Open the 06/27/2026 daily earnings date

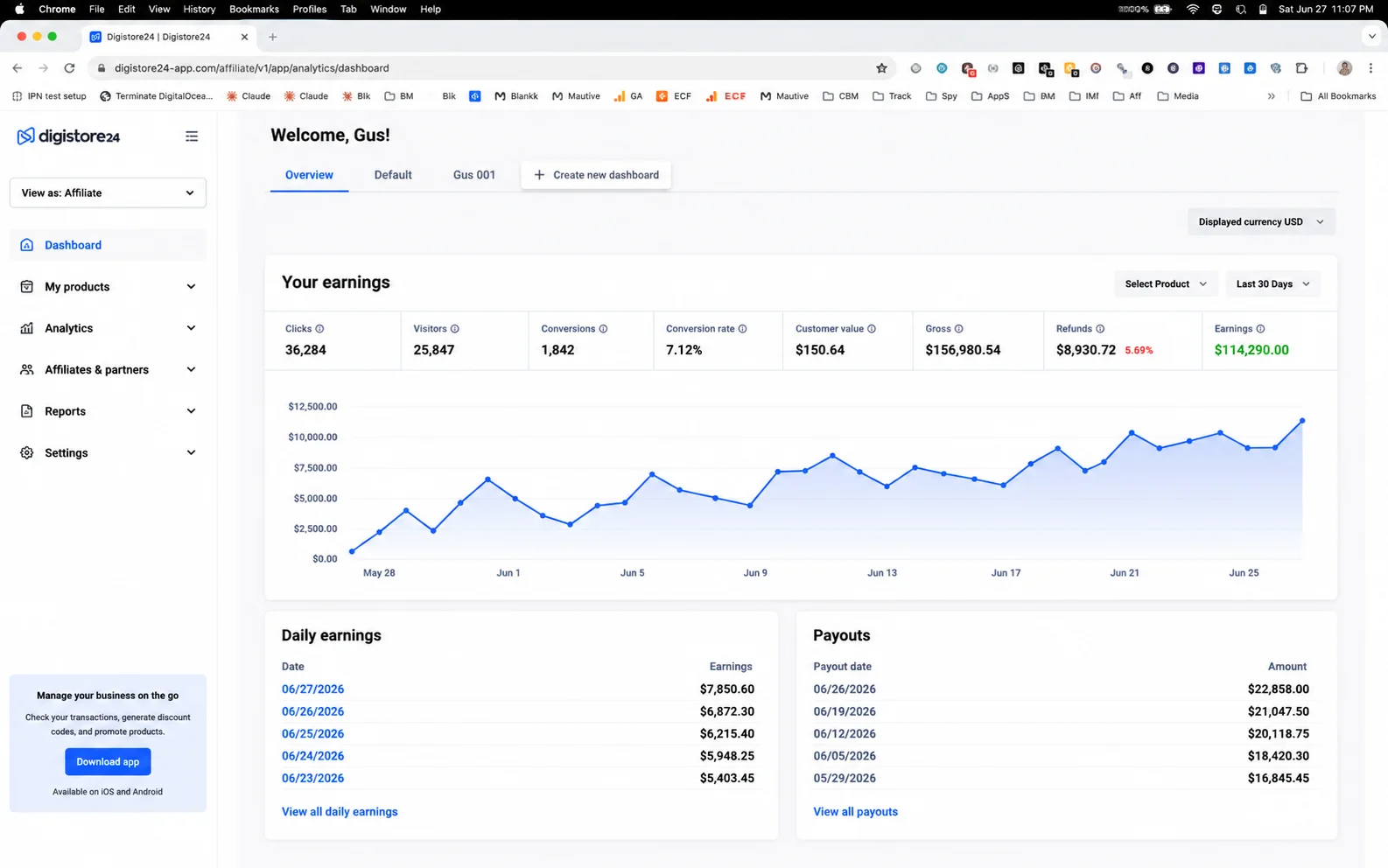(312, 689)
